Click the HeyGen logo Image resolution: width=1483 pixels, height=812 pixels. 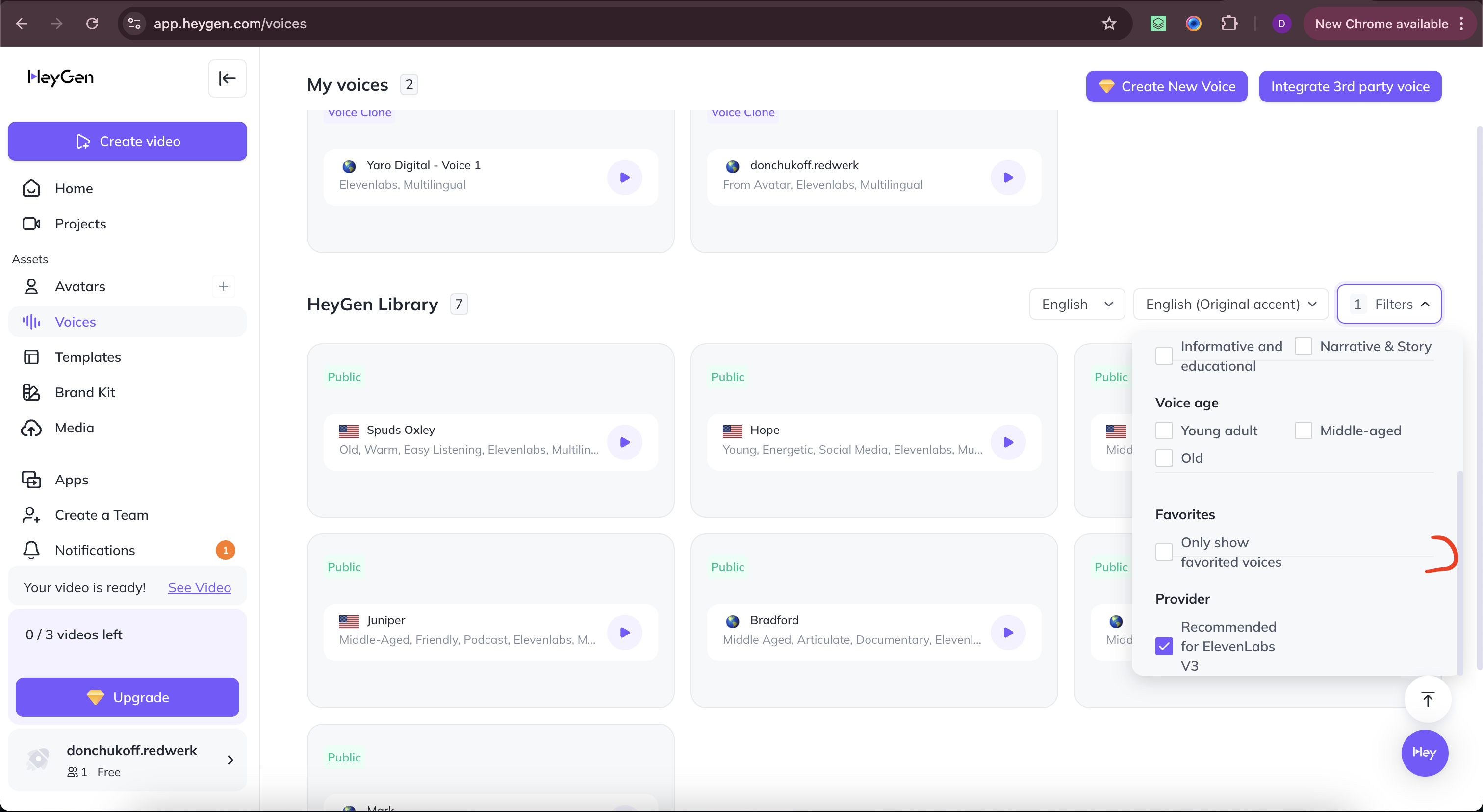pyautogui.click(x=60, y=77)
